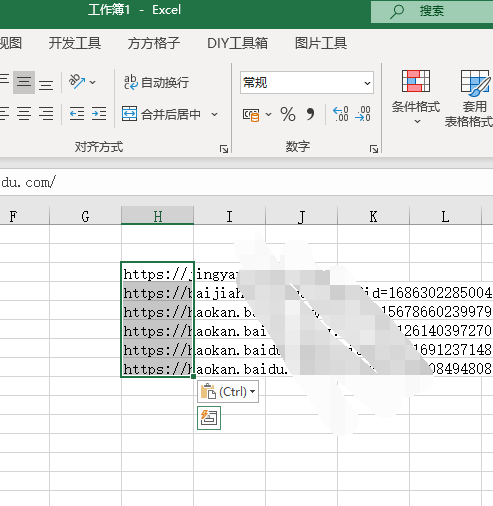
Task: Select column G header
Action: (85, 216)
